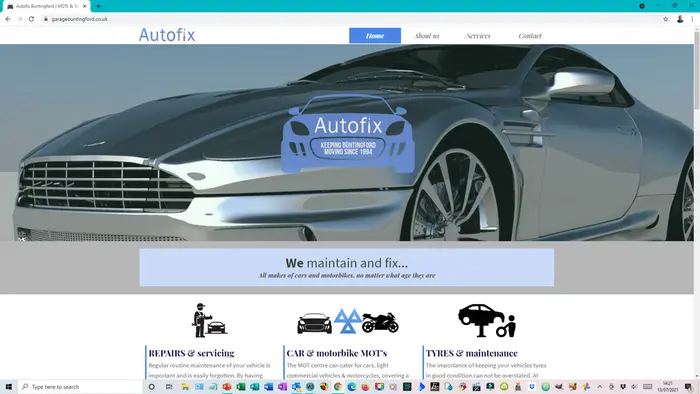Click the blue Autofix car badge on the hero image
This screenshot has width=700, height=394.
click(348, 133)
